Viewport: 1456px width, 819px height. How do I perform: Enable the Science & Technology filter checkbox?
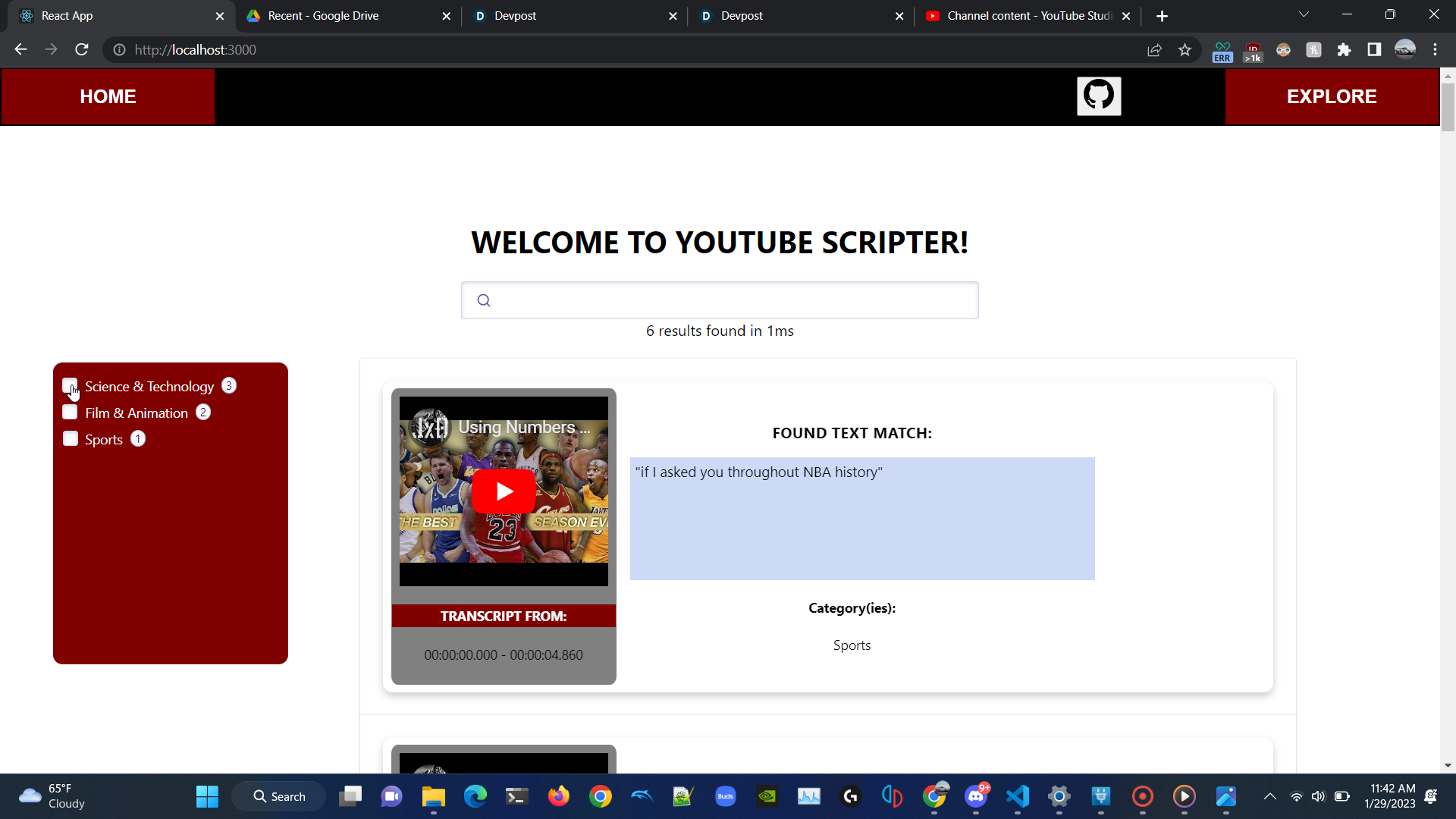tap(70, 386)
